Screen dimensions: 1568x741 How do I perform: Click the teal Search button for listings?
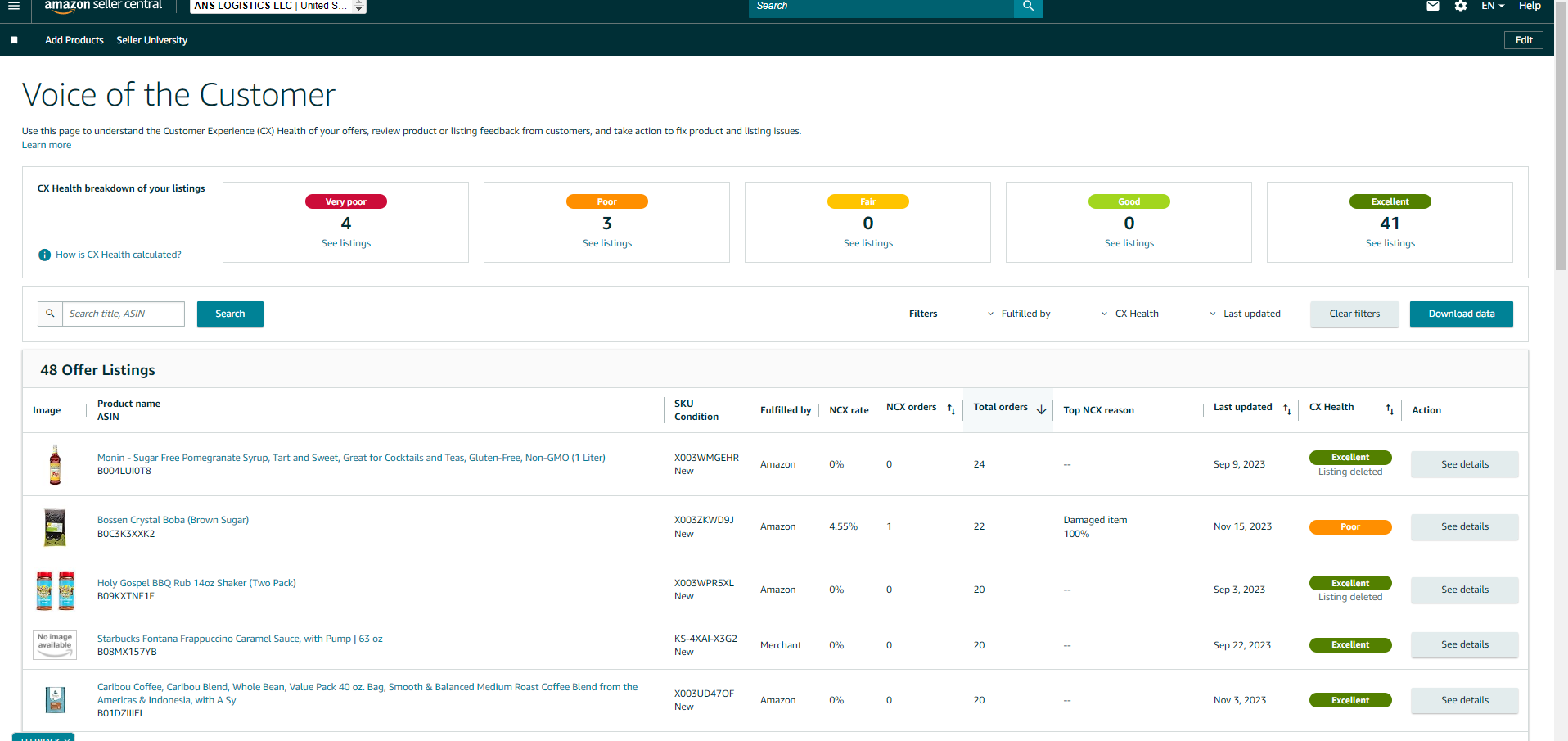tap(230, 314)
